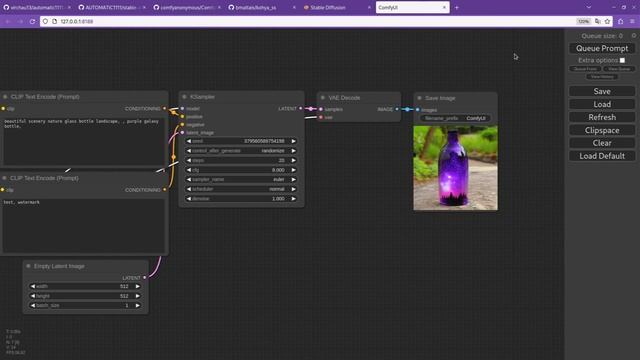Open the scheduler normal dropdown
Viewport: 640px width, 360px height.
pyautogui.click(x=241, y=189)
